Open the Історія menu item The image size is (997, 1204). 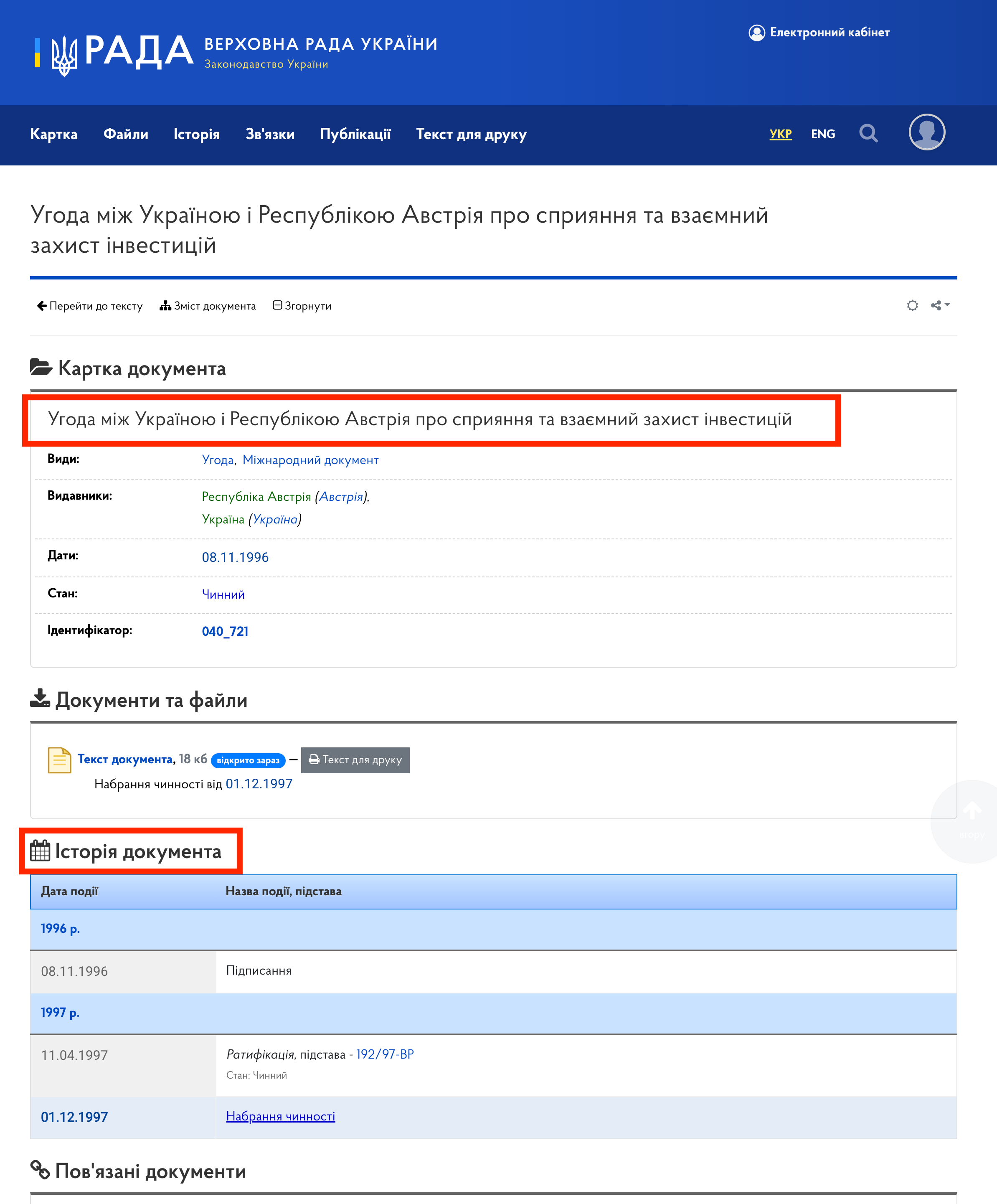197,134
